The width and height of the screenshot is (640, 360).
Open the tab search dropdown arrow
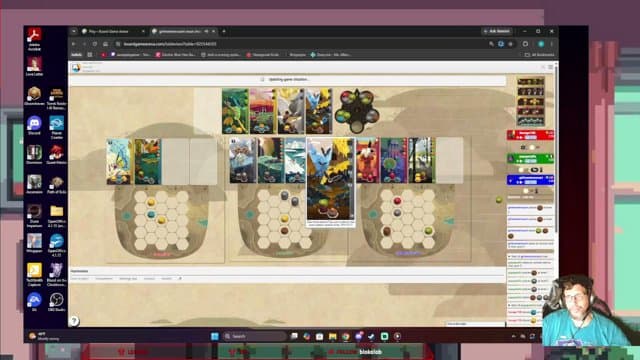point(74,31)
